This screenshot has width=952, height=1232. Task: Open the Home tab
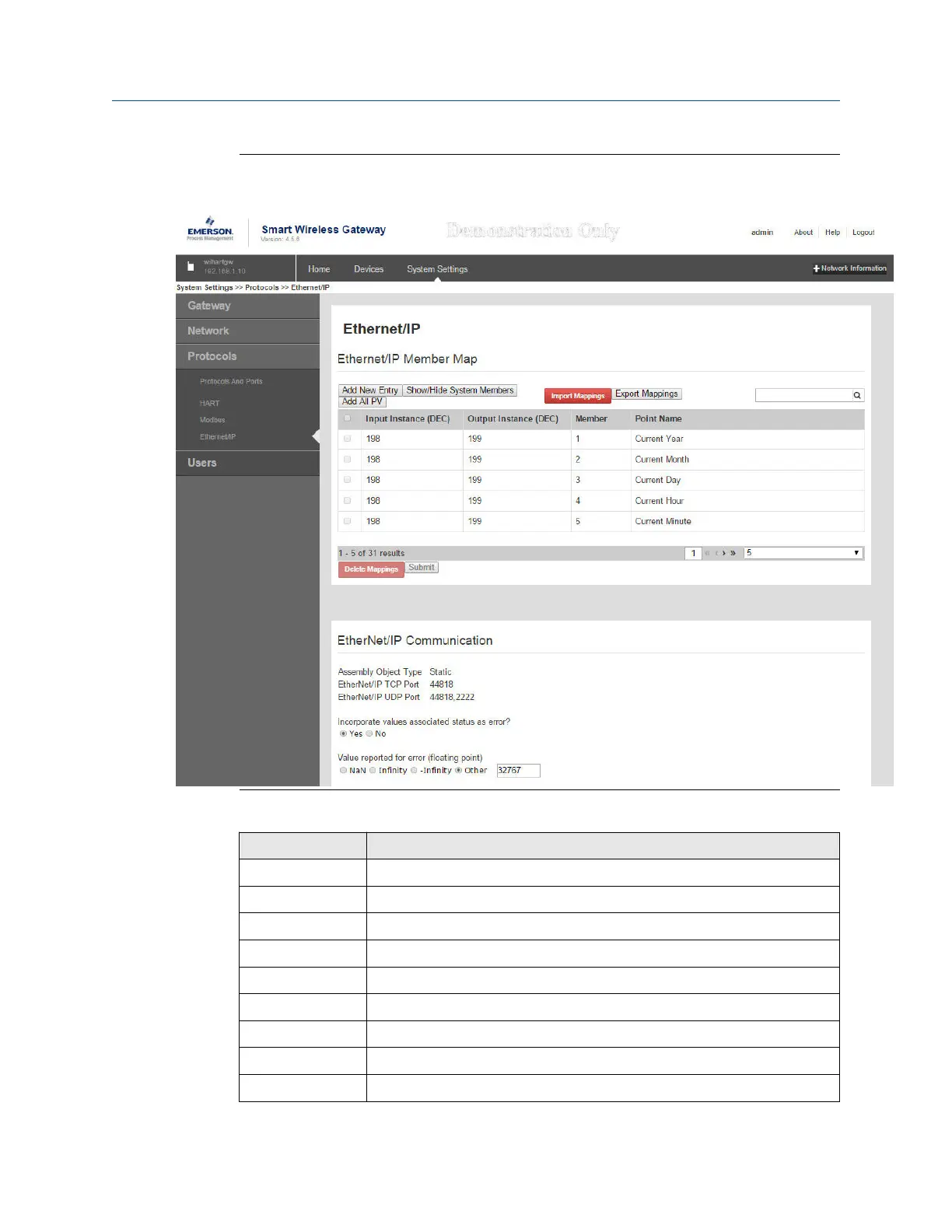click(x=319, y=269)
